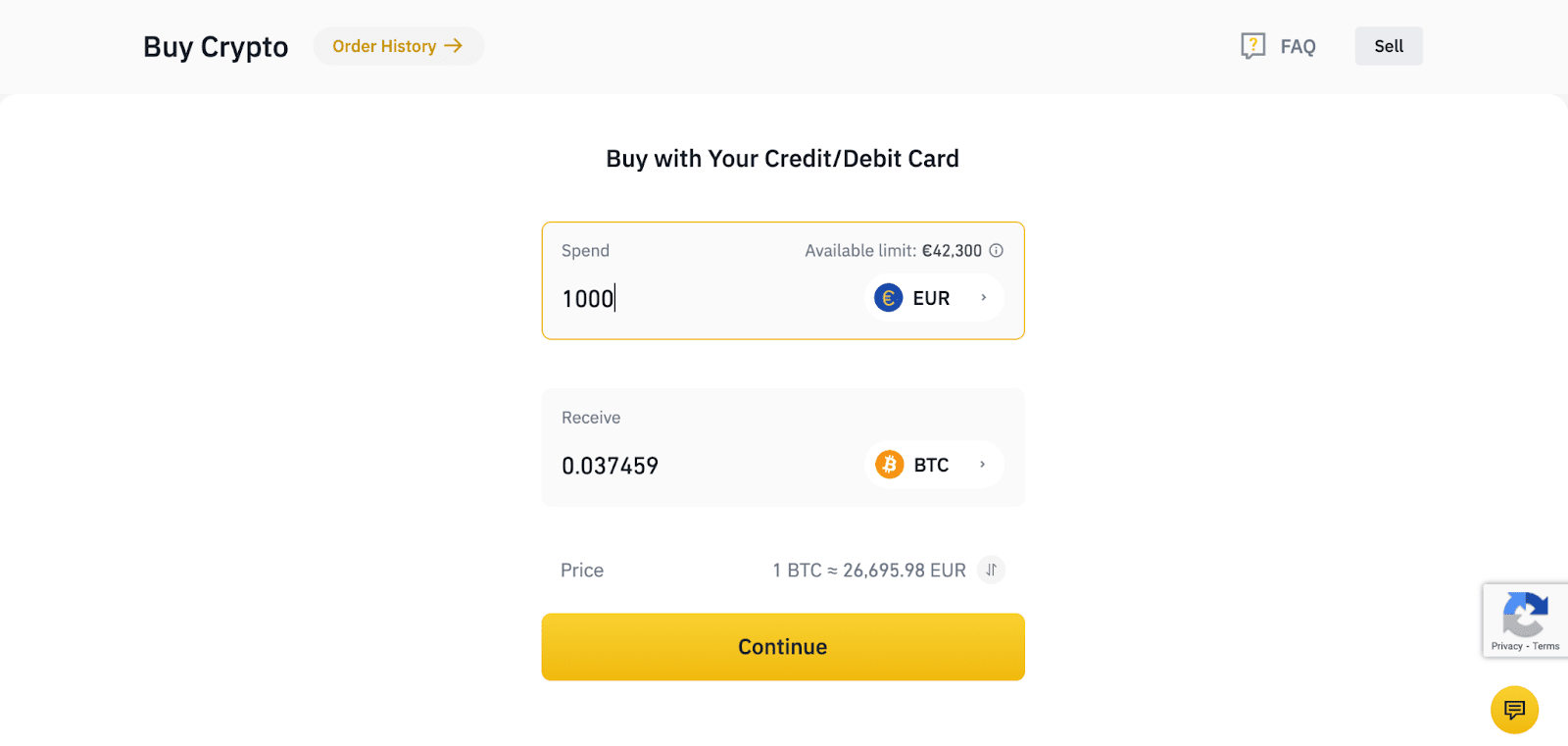Open the chat support bubble
This screenshot has width=1568, height=746.
click(x=1513, y=709)
